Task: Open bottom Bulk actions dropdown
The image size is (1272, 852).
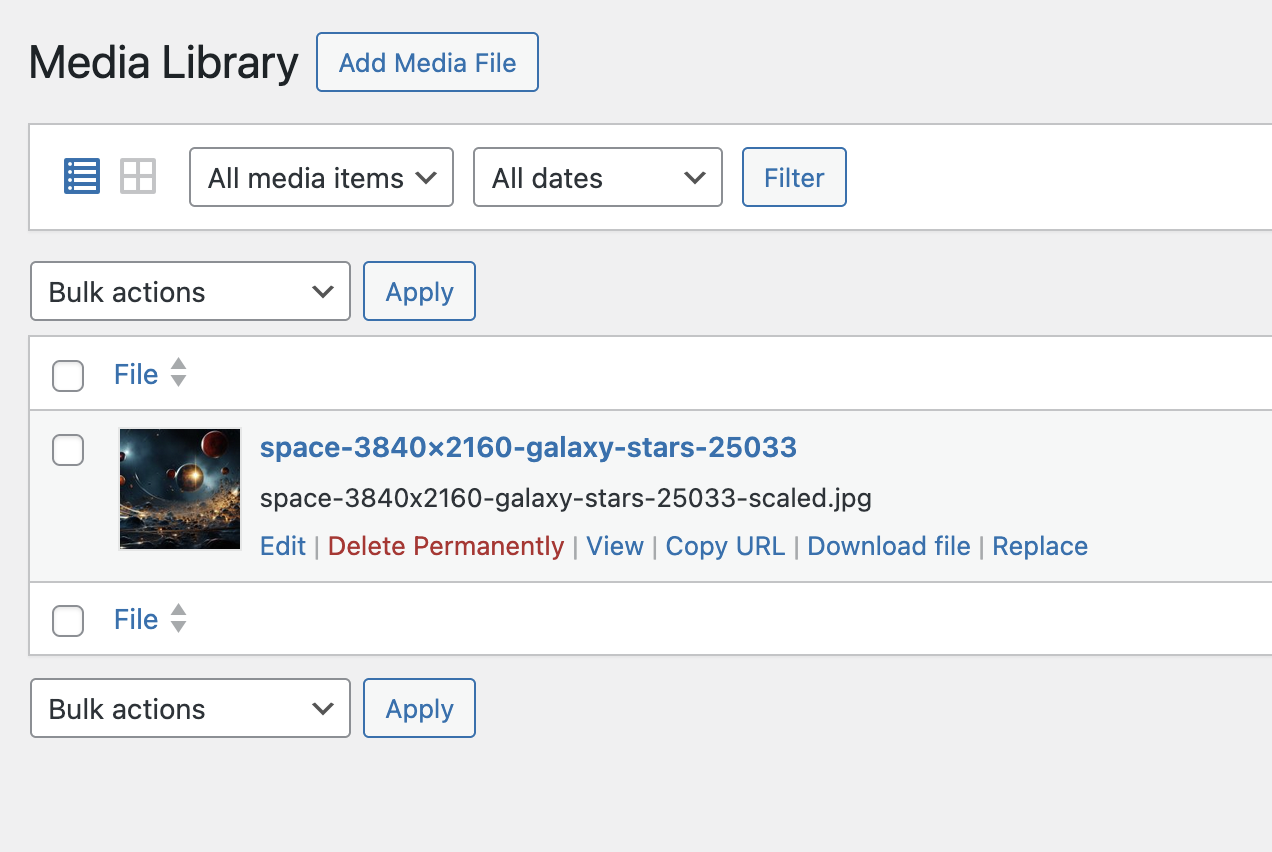Action: point(190,709)
